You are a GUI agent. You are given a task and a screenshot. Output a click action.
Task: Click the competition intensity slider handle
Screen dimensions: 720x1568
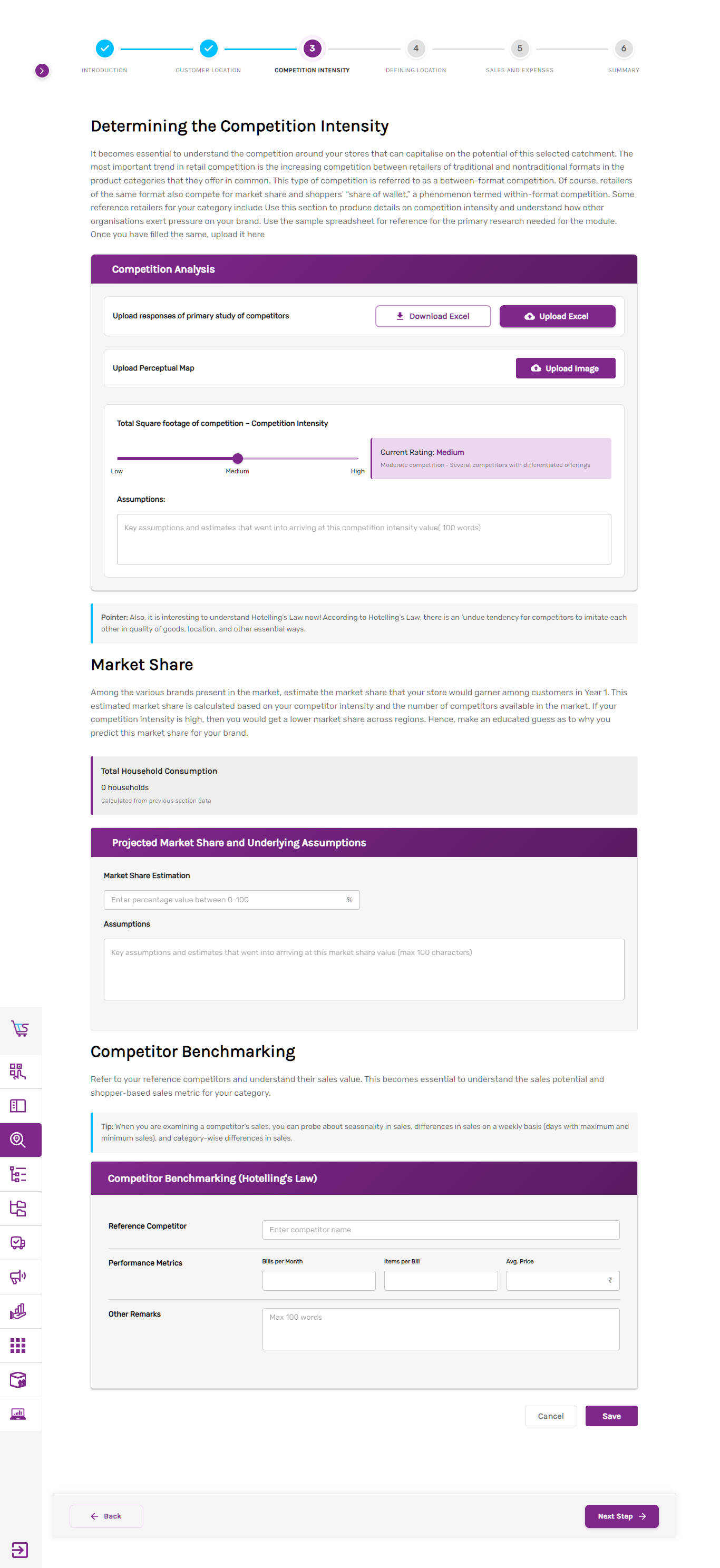point(238,459)
